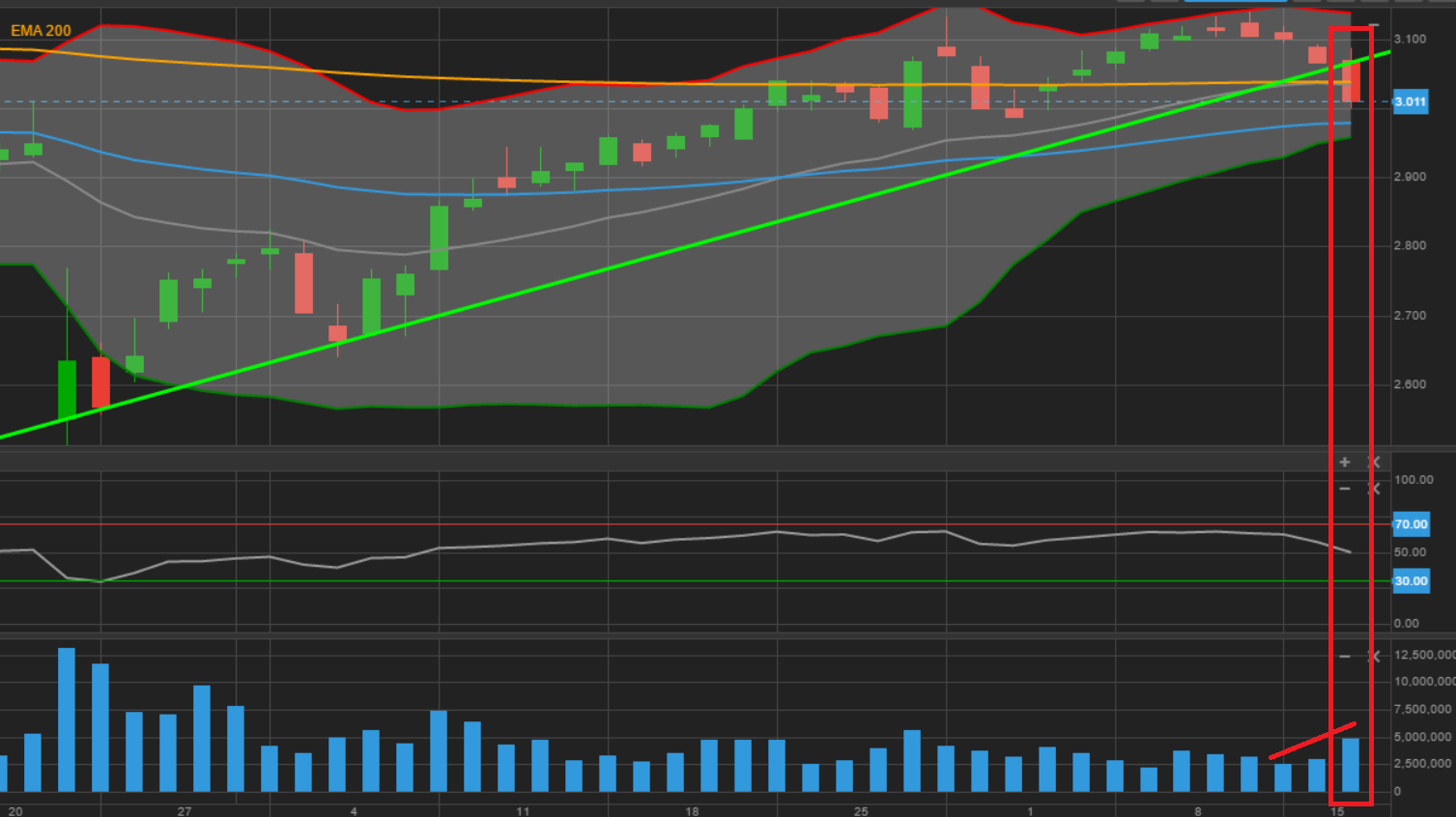1456x817 pixels.
Task: Select the last red candlestick inside red rectangle
Action: pos(1351,81)
